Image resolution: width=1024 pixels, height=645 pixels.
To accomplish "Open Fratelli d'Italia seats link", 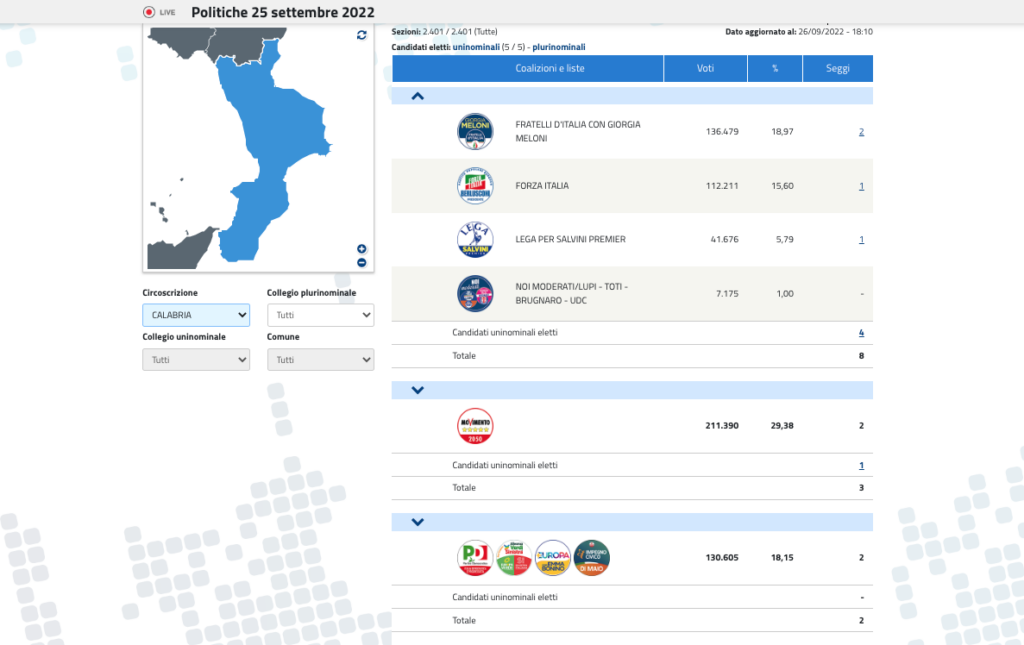I will pos(861,132).
